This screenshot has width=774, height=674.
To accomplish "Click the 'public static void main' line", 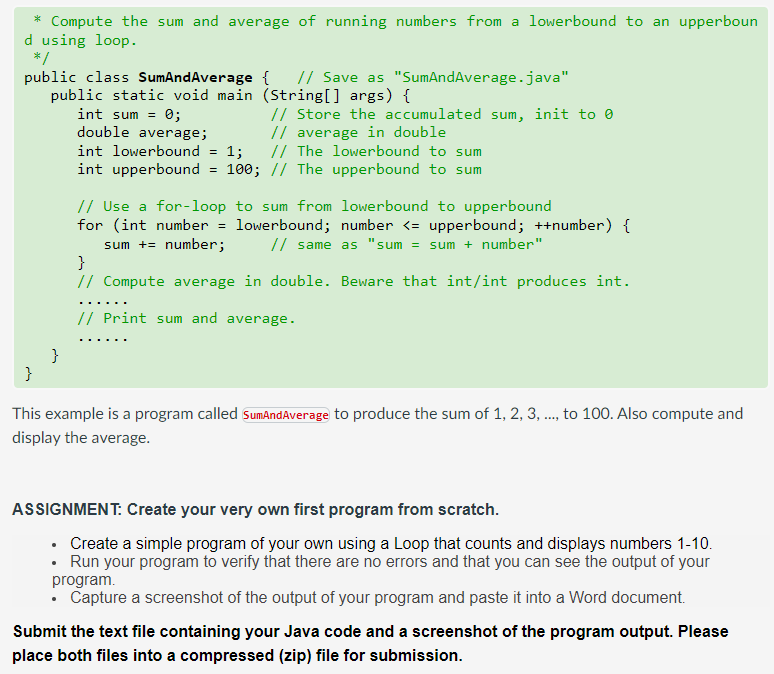I will coord(230,95).
